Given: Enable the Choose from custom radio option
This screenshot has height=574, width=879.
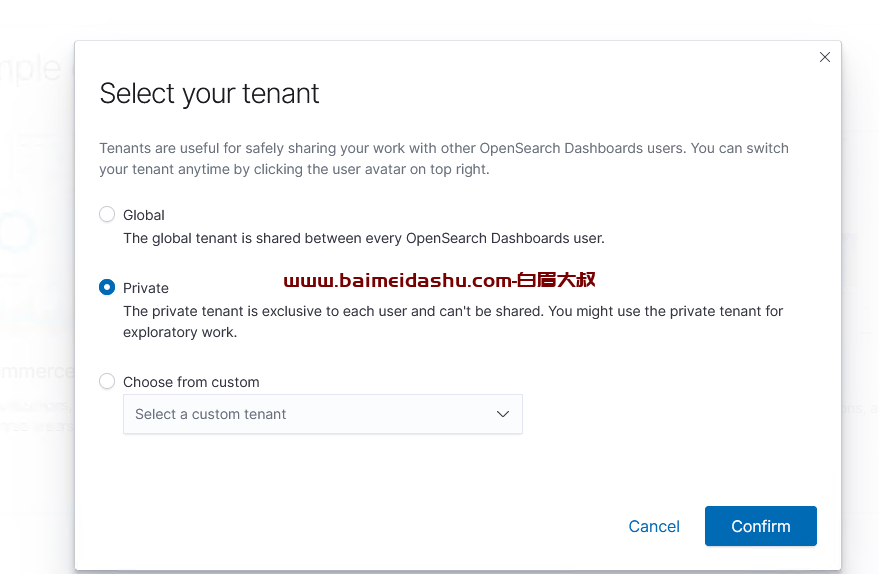Looking at the screenshot, I should tap(107, 381).
